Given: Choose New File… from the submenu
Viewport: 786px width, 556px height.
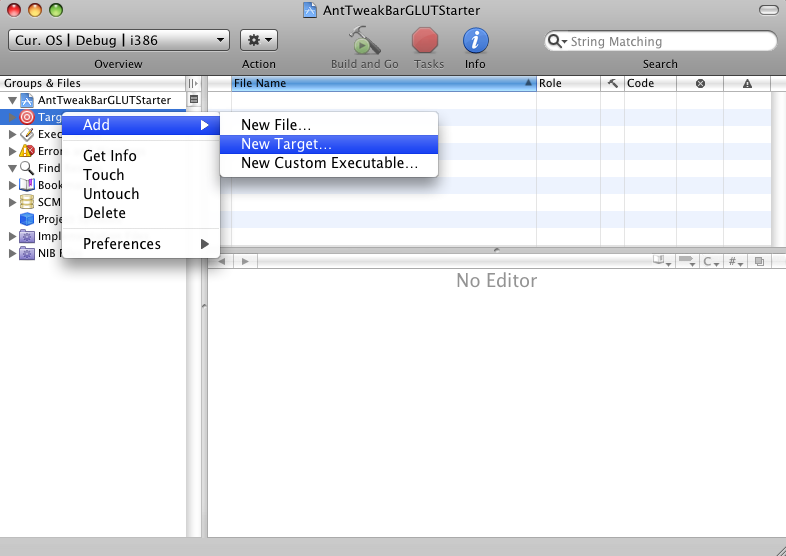Looking at the screenshot, I should pyautogui.click(x=276, y=125).
